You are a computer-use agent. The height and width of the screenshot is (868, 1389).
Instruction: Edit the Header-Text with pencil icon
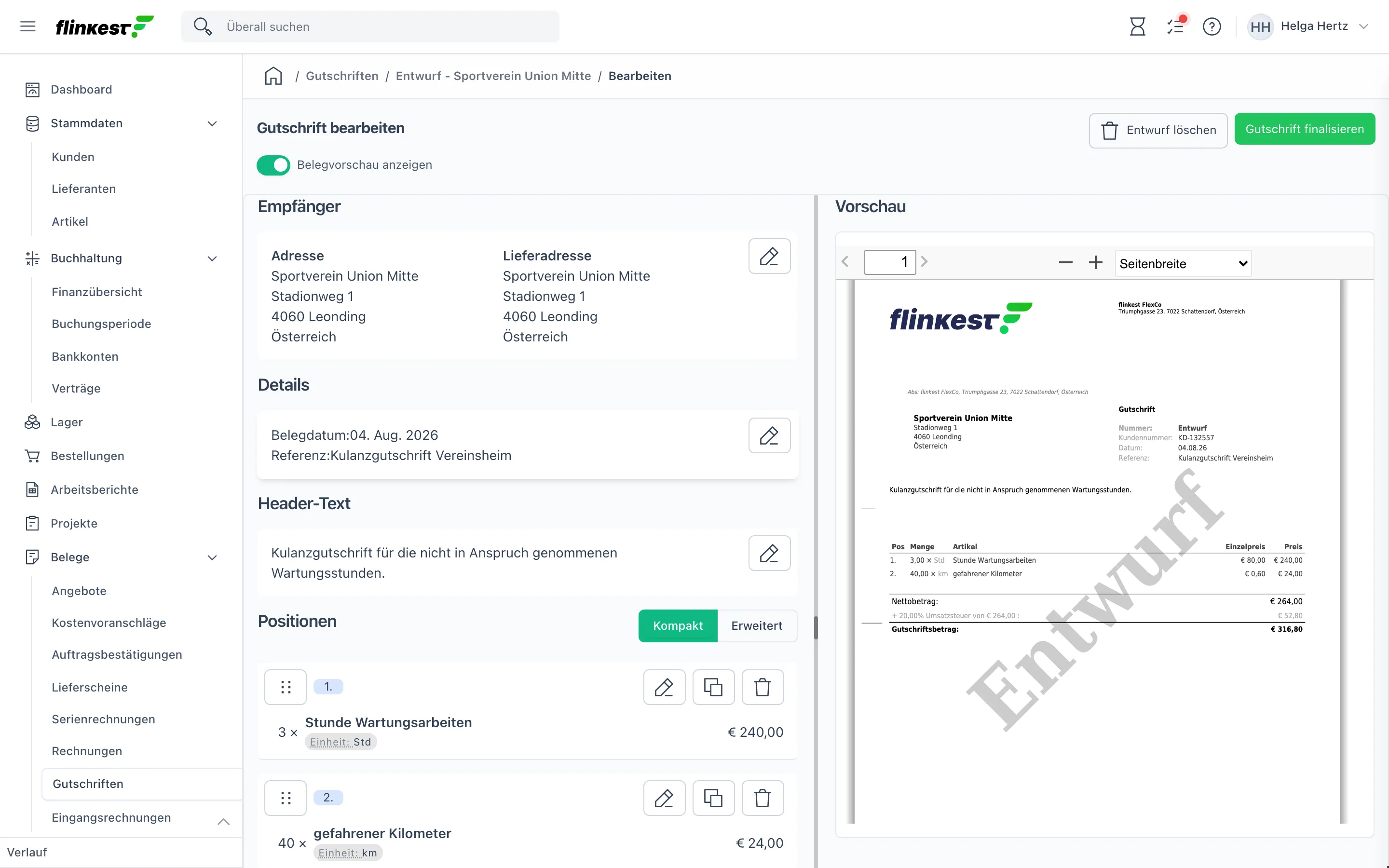click(769, 554)
